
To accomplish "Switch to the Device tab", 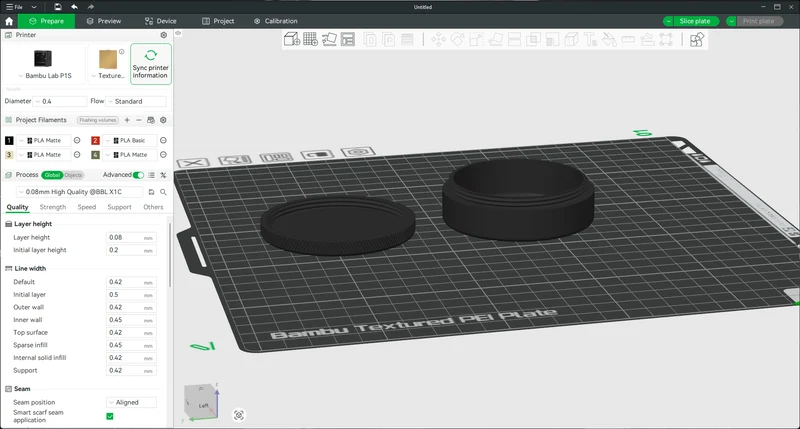I will coord(160,21).
